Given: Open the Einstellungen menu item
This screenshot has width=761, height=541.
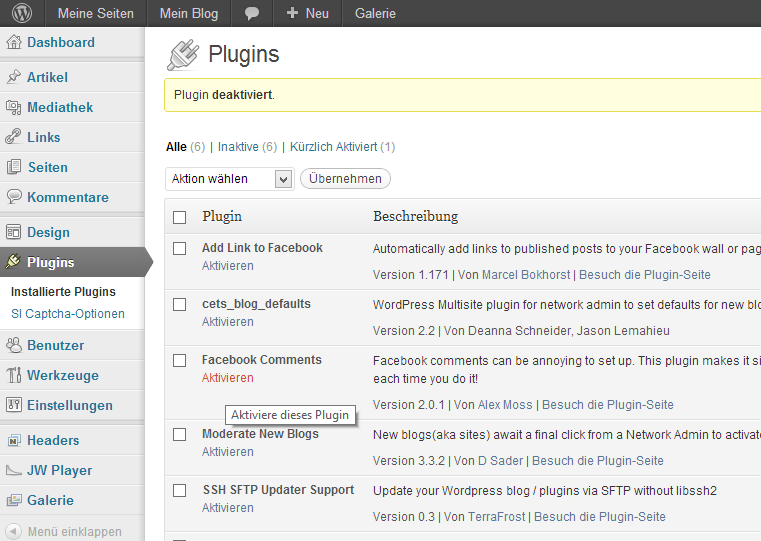Looking at the screenshot, I should coord(69,406).
